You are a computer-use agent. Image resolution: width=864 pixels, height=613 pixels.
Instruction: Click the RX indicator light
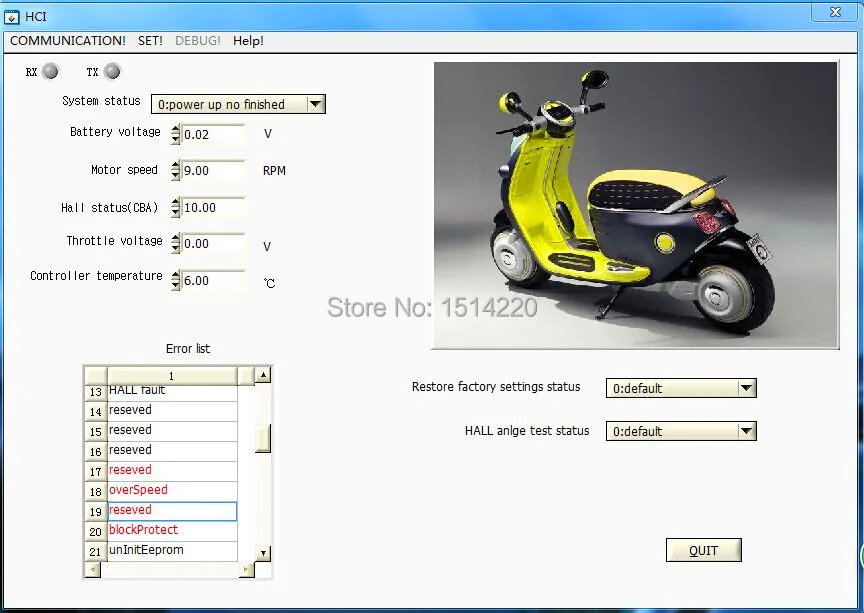click(50, 72)
